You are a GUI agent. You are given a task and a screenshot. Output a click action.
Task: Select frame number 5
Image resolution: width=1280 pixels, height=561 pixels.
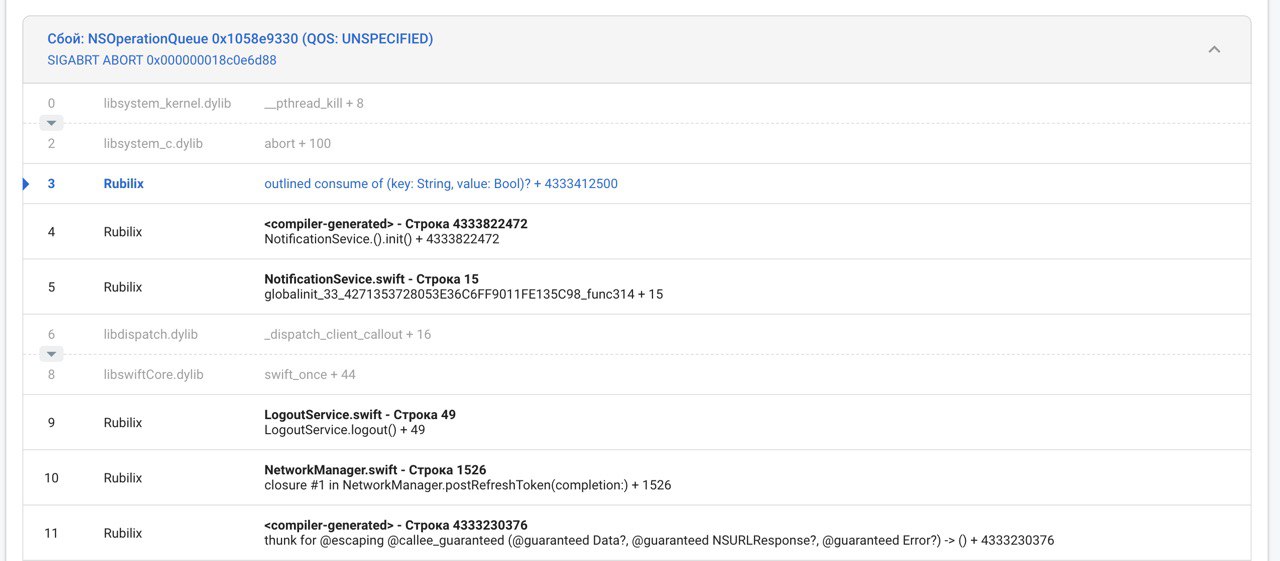[51, 287]
